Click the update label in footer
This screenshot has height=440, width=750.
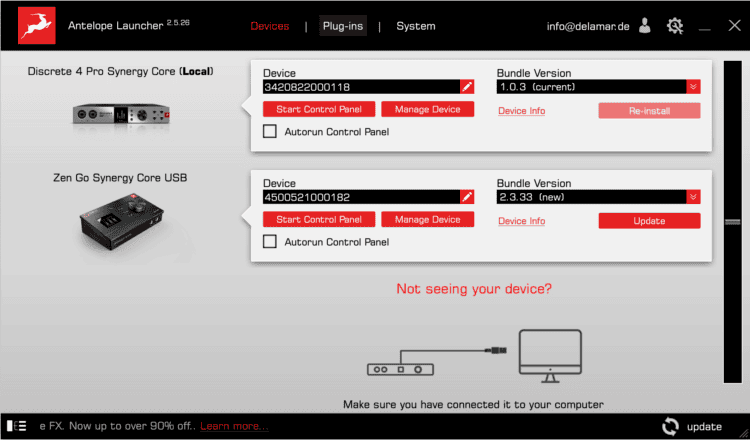[x=704, y=426]
